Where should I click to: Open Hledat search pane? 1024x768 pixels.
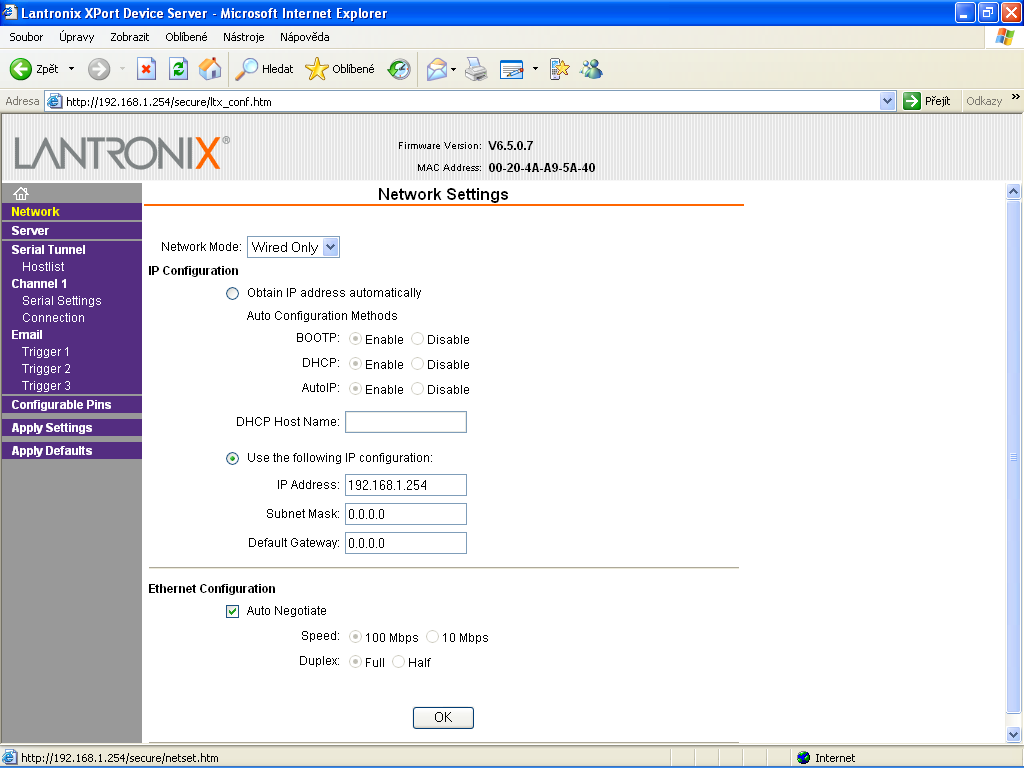click(x=264, y=69)
